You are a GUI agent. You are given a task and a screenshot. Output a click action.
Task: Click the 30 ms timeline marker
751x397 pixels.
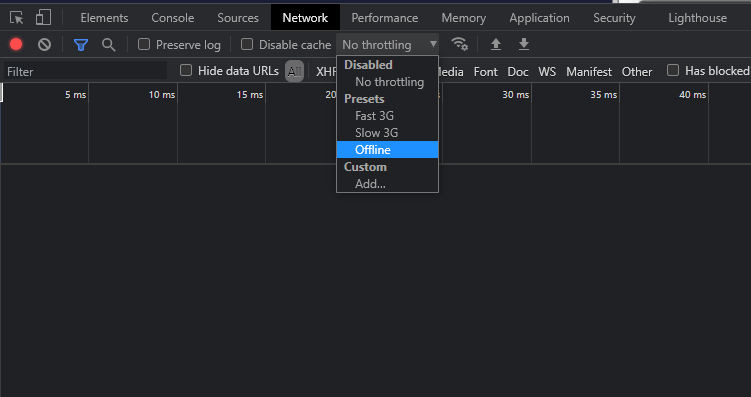pyautogui.click(x=515, y=95)
